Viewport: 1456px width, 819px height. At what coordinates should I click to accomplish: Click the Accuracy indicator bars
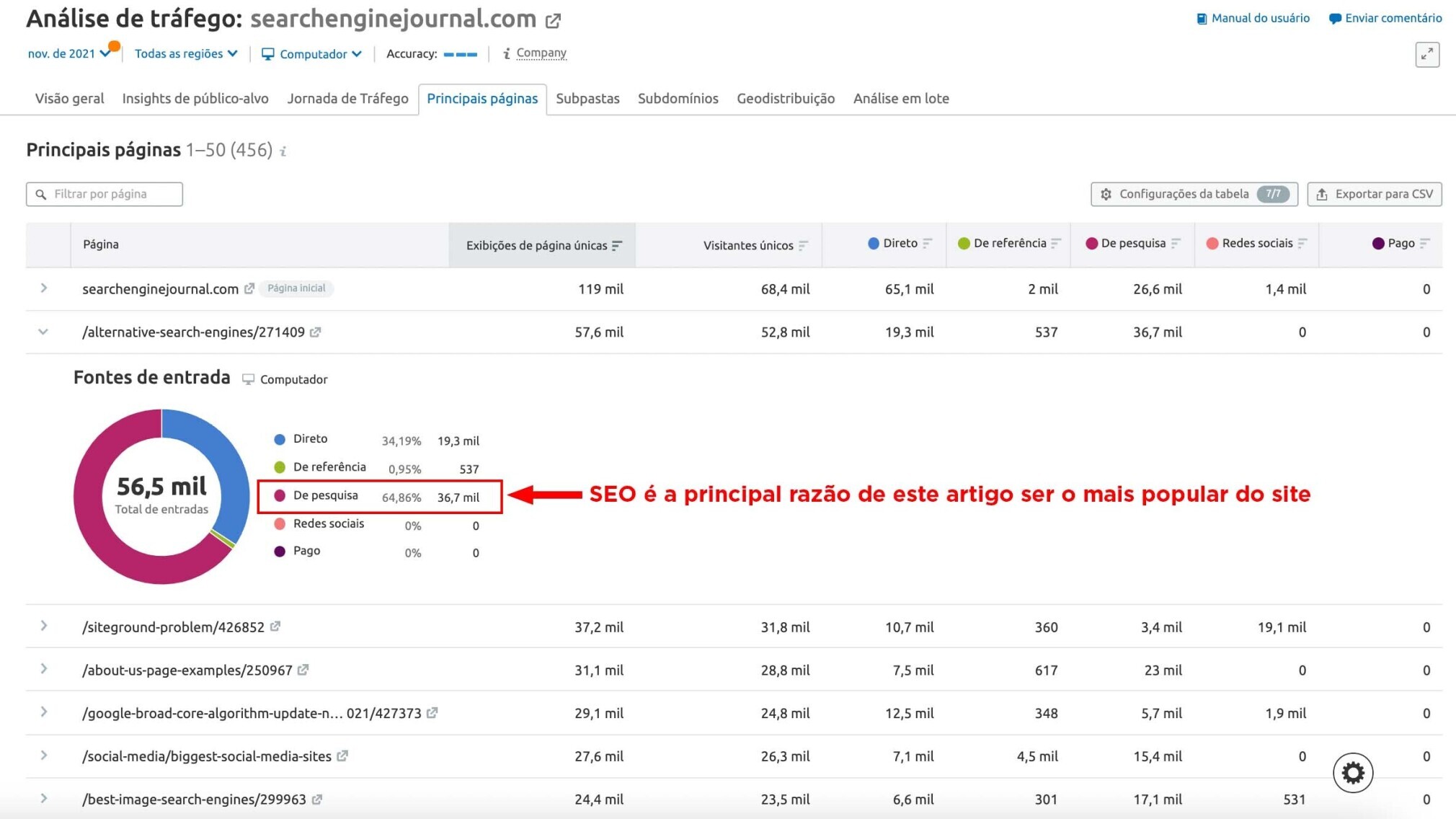coord(460,54)
